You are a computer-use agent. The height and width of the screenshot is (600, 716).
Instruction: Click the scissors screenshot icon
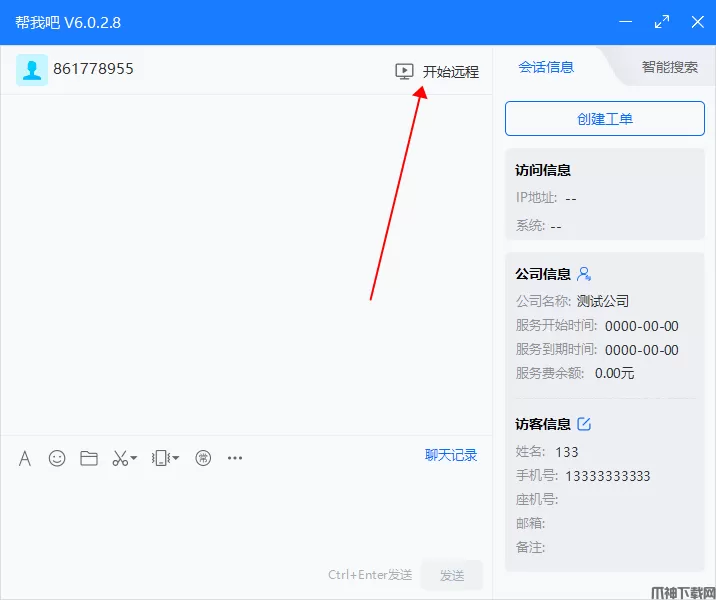(x=120, y=458)
